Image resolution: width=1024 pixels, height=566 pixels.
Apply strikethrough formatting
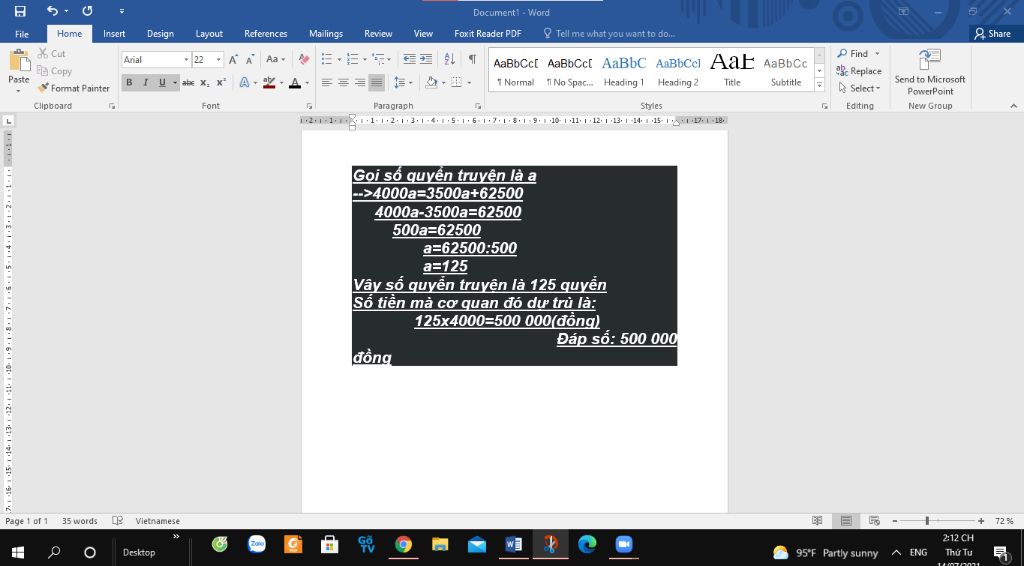188,83
